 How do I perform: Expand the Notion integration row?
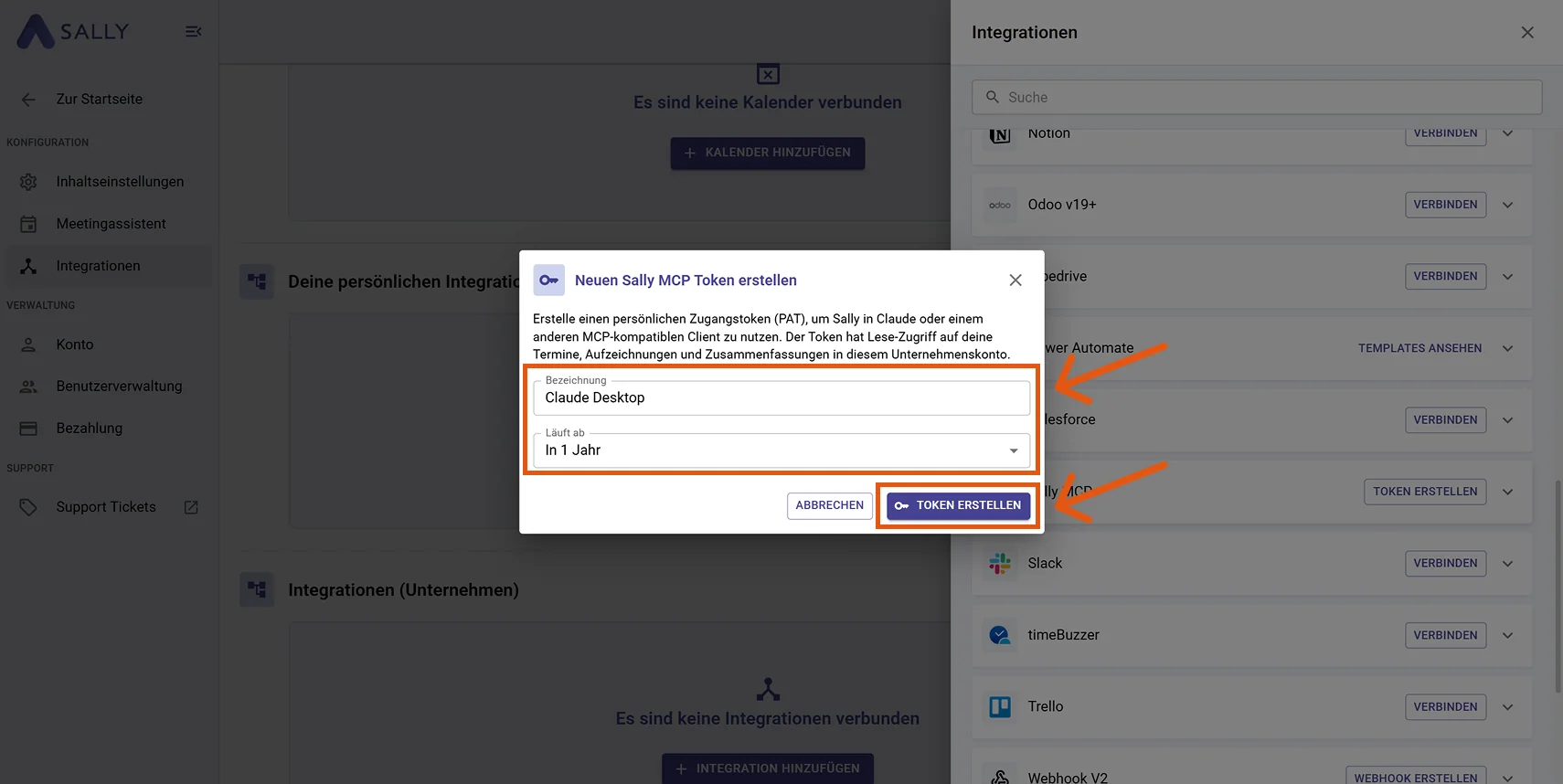[x=1507, y=133]
